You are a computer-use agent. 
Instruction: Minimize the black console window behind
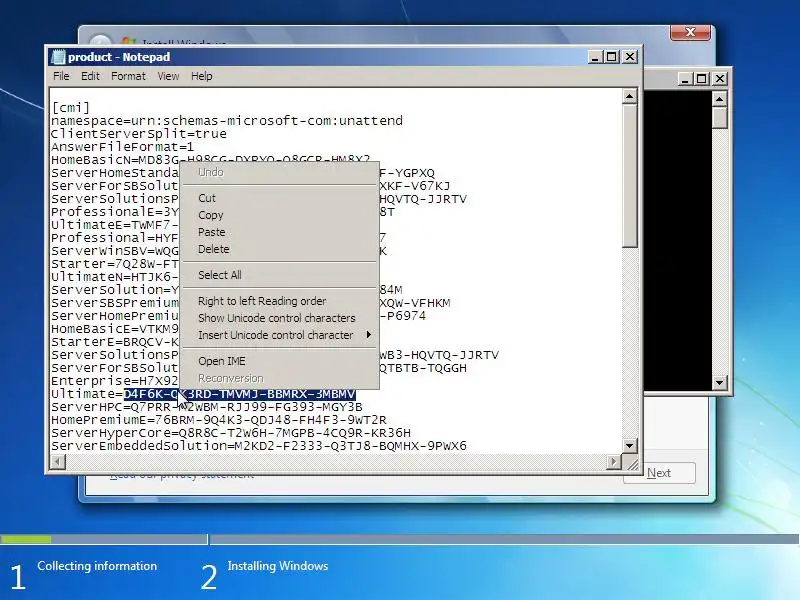pyautogui.click(x=685, y=79)
